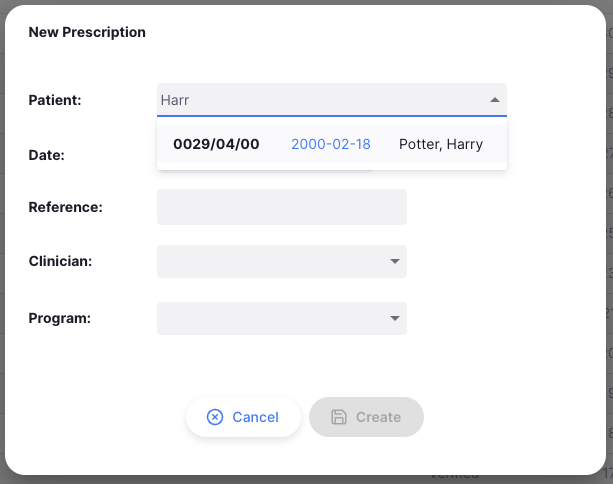Open the Clinician dropdown arrow
613x484 pixels.
click(394, 261)
